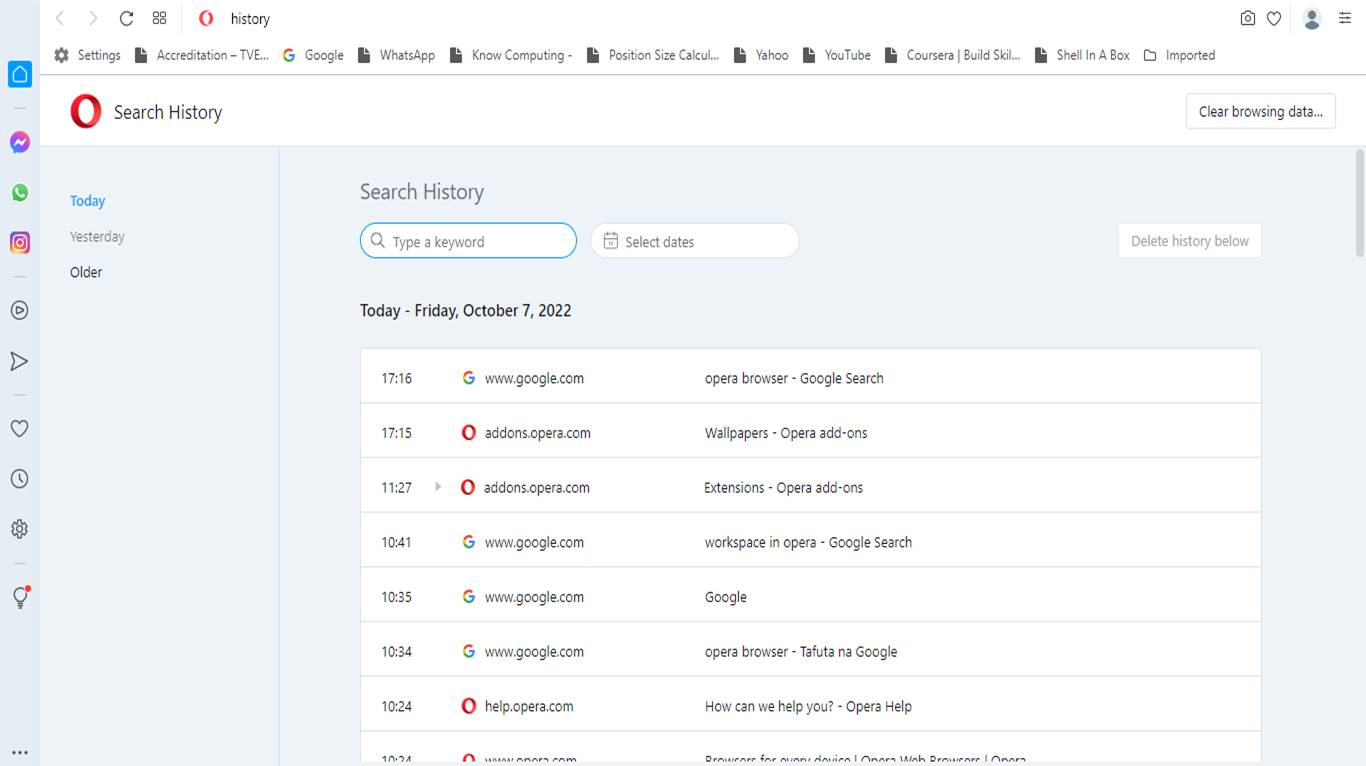Open Facebook Messenger from the sidebar
Screen dimensions: 1366x766
(x=20, y=141)
